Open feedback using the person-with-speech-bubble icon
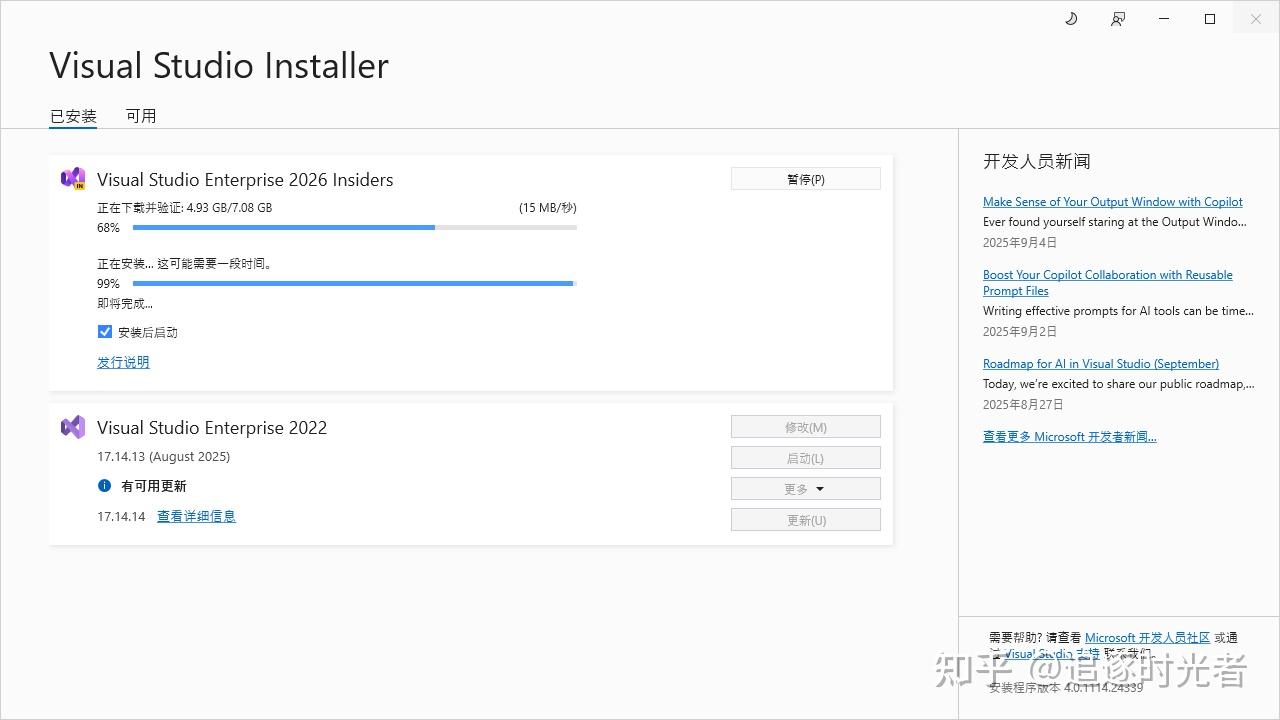Viewport: 1280px width, 720px height. point(1117,18)
